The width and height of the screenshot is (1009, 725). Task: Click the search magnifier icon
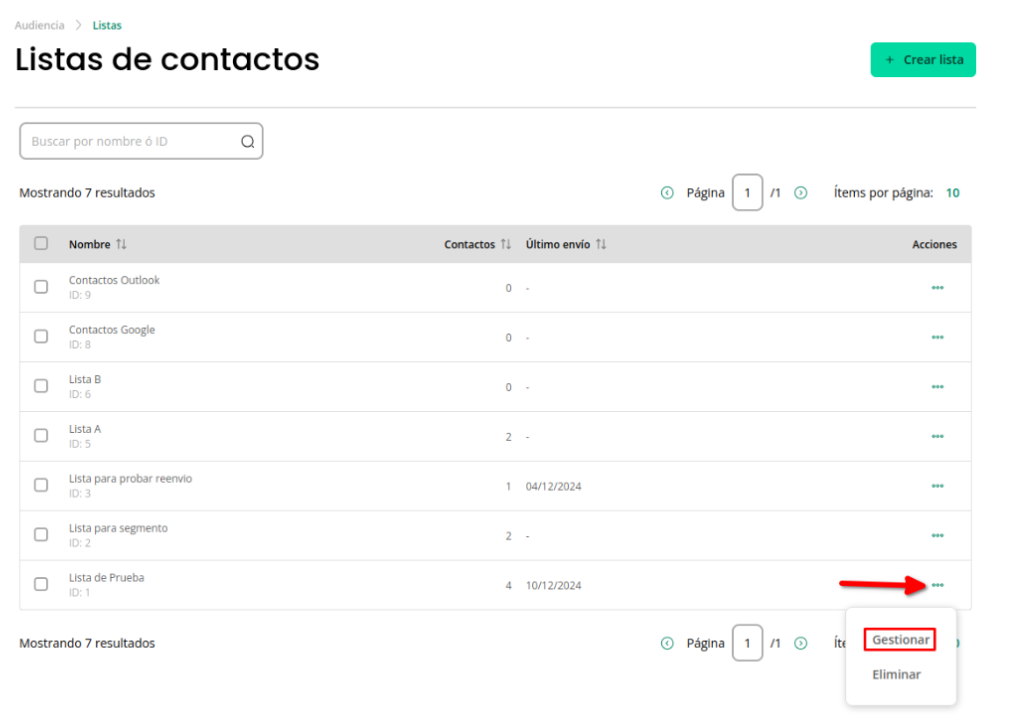pos(248,142)
